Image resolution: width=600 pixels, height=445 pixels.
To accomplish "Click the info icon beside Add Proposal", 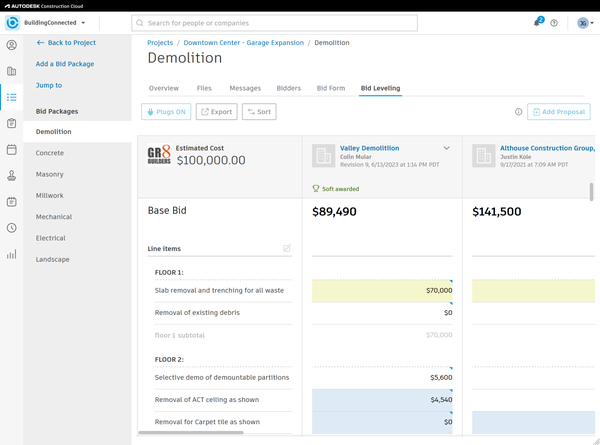I will [518, 112].
